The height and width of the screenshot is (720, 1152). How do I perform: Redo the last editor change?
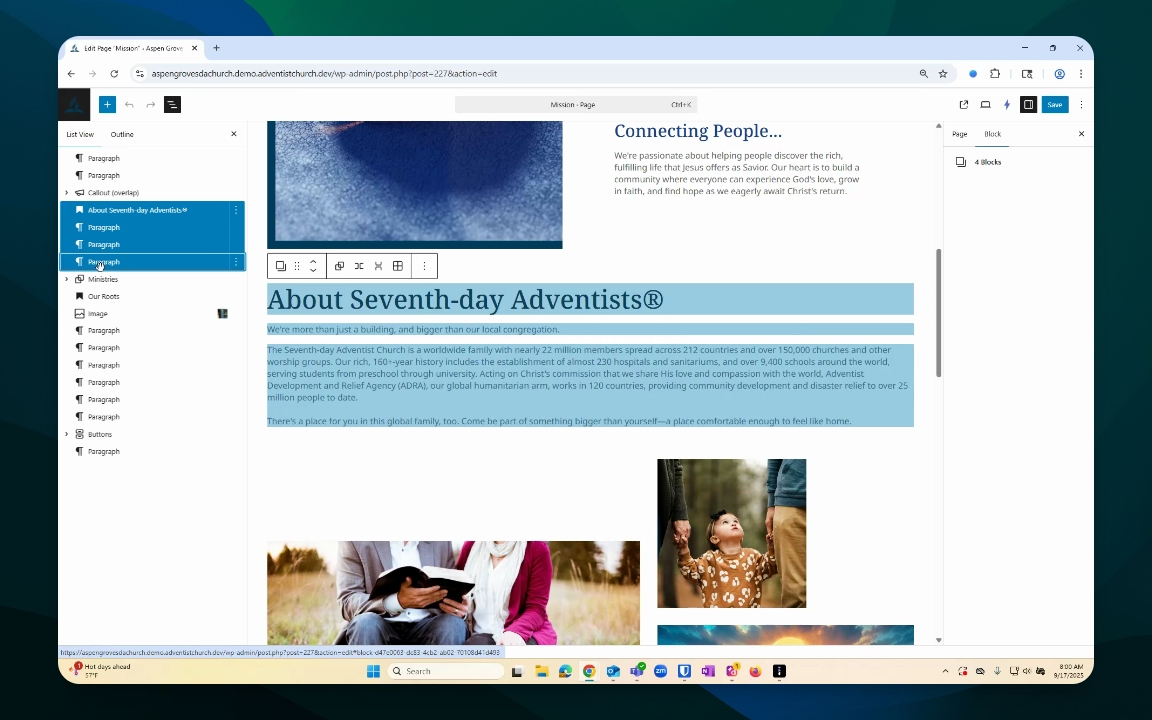click(x=151, y=104)
